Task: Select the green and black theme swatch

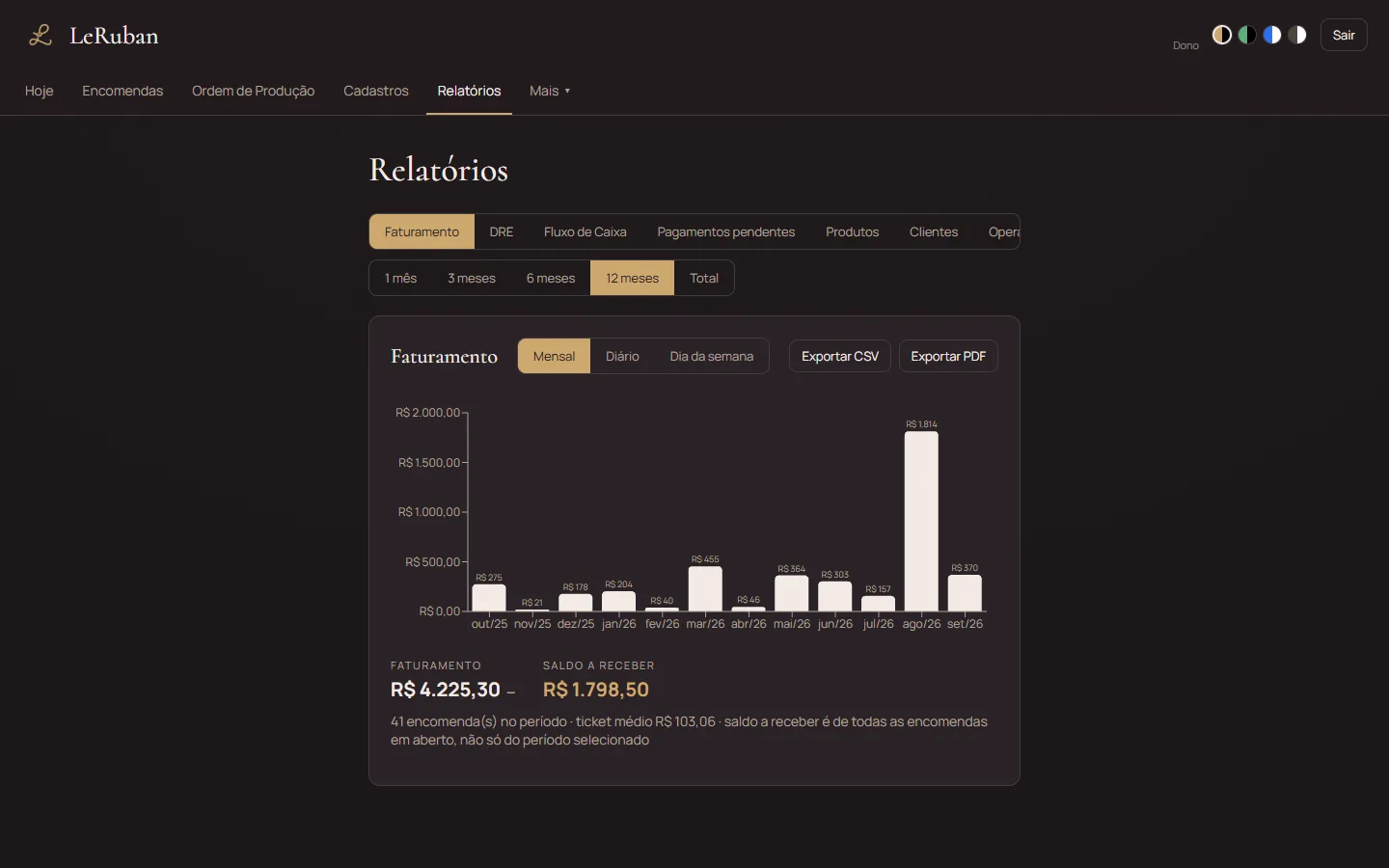Action: point(1247,35)
